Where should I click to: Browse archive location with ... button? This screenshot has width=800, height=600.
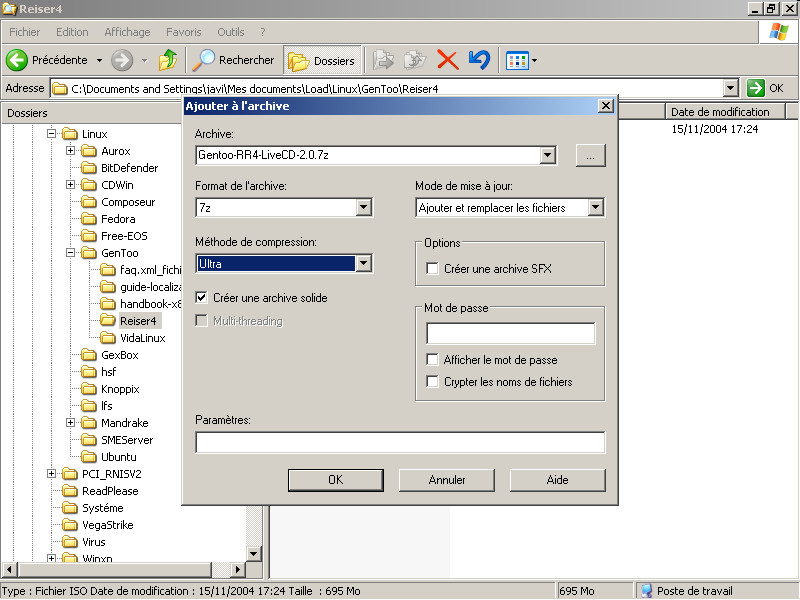(x=590, y=155)
